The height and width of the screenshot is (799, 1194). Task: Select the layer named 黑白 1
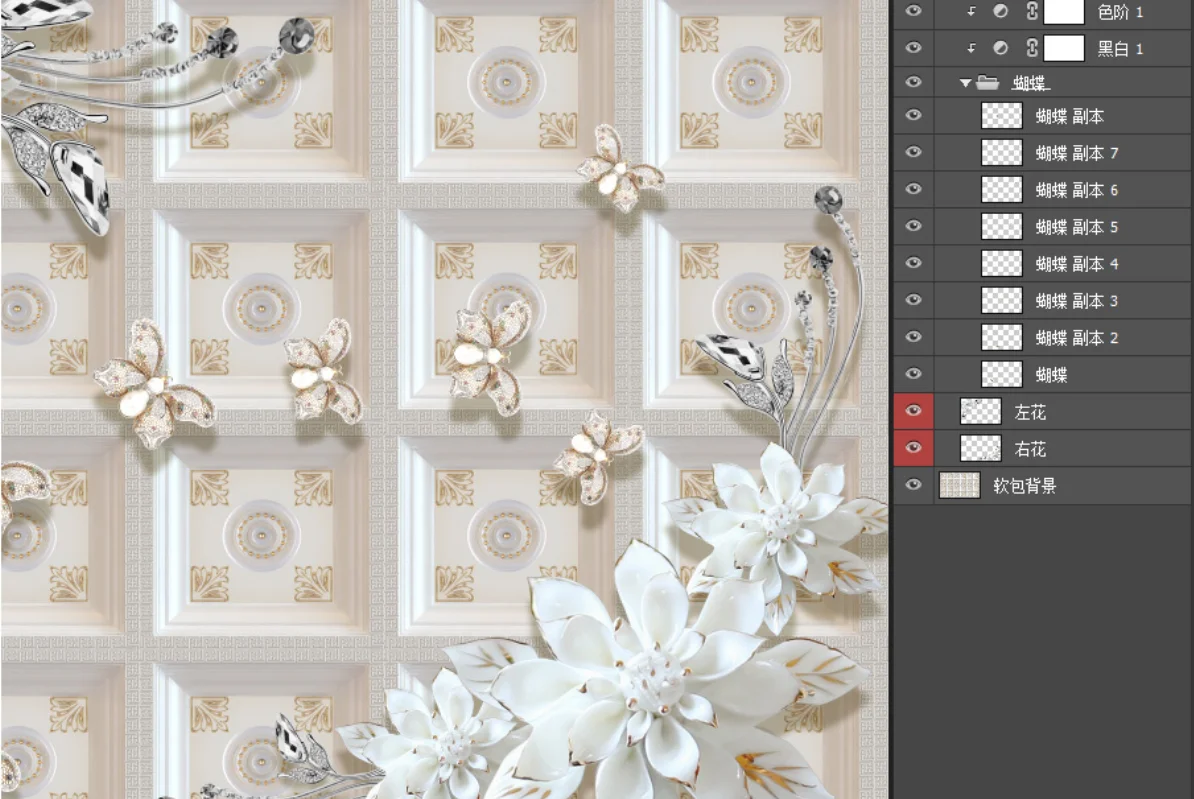(1120, 49)
